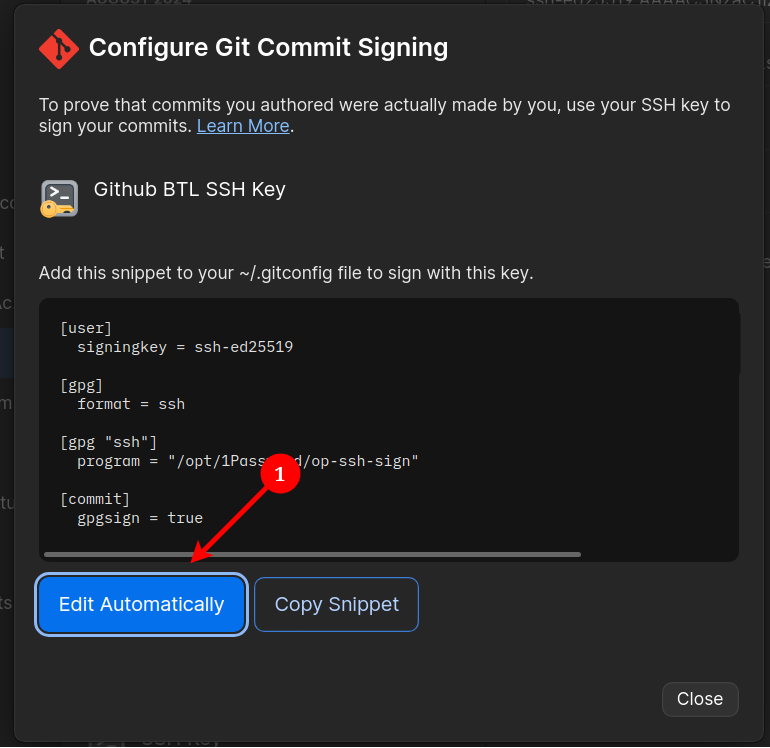Select the Github BTL SSH Key name
This screenshot has width=770, height=748.
pyautogui.click(x=189, y=189)
